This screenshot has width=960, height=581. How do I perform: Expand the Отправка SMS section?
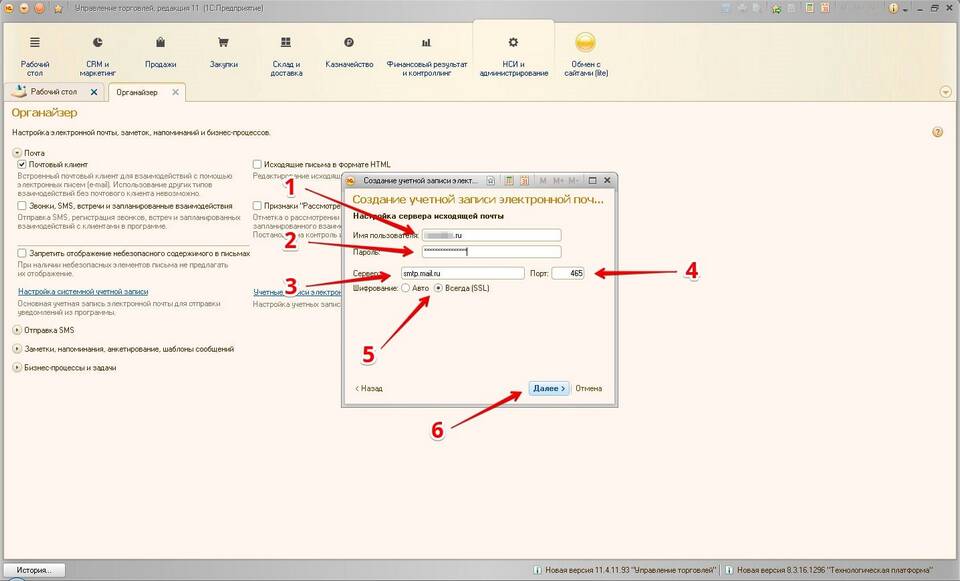(x=17, y=330)
